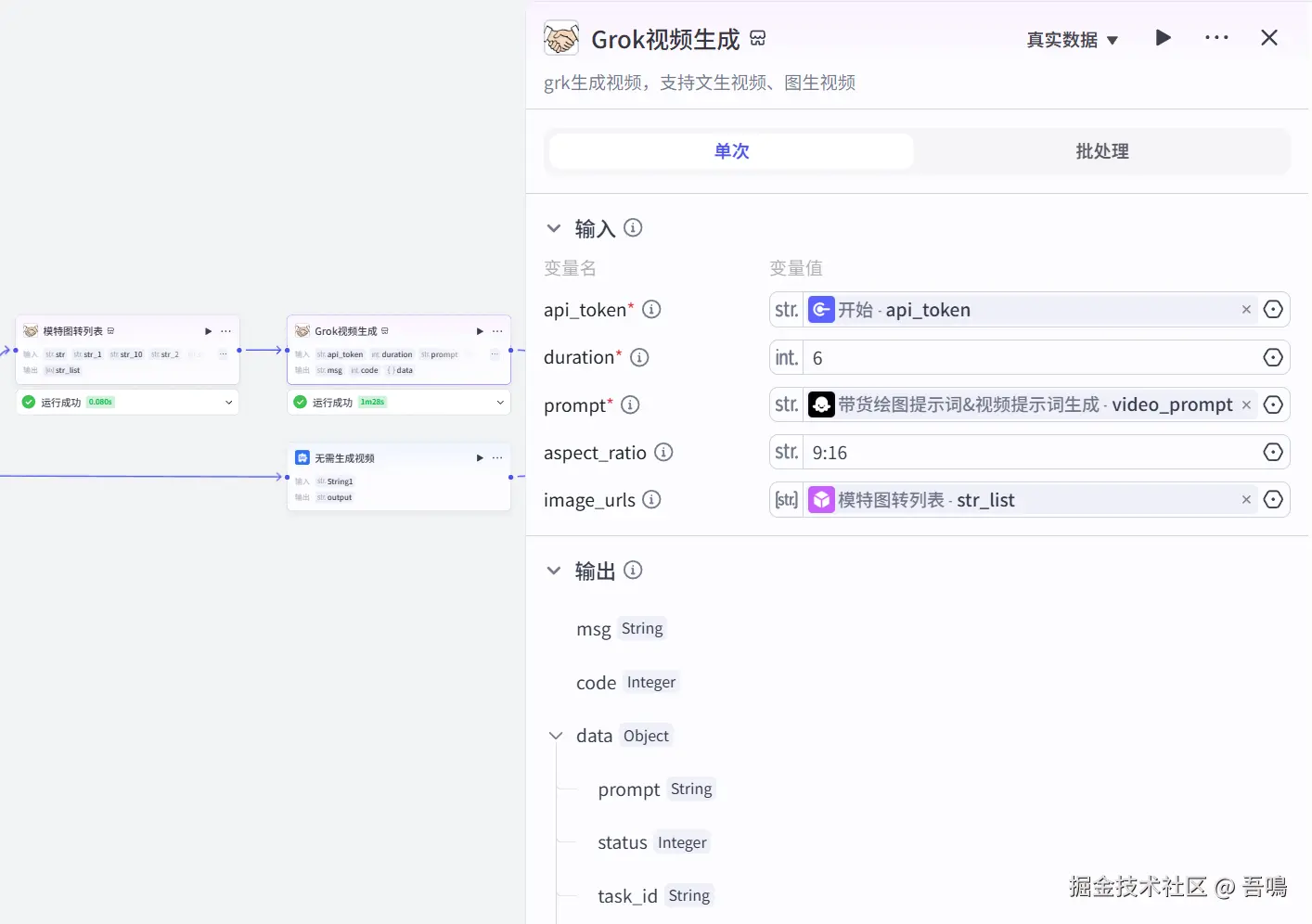Remove the video_prompt reference from prompt

1246,404
